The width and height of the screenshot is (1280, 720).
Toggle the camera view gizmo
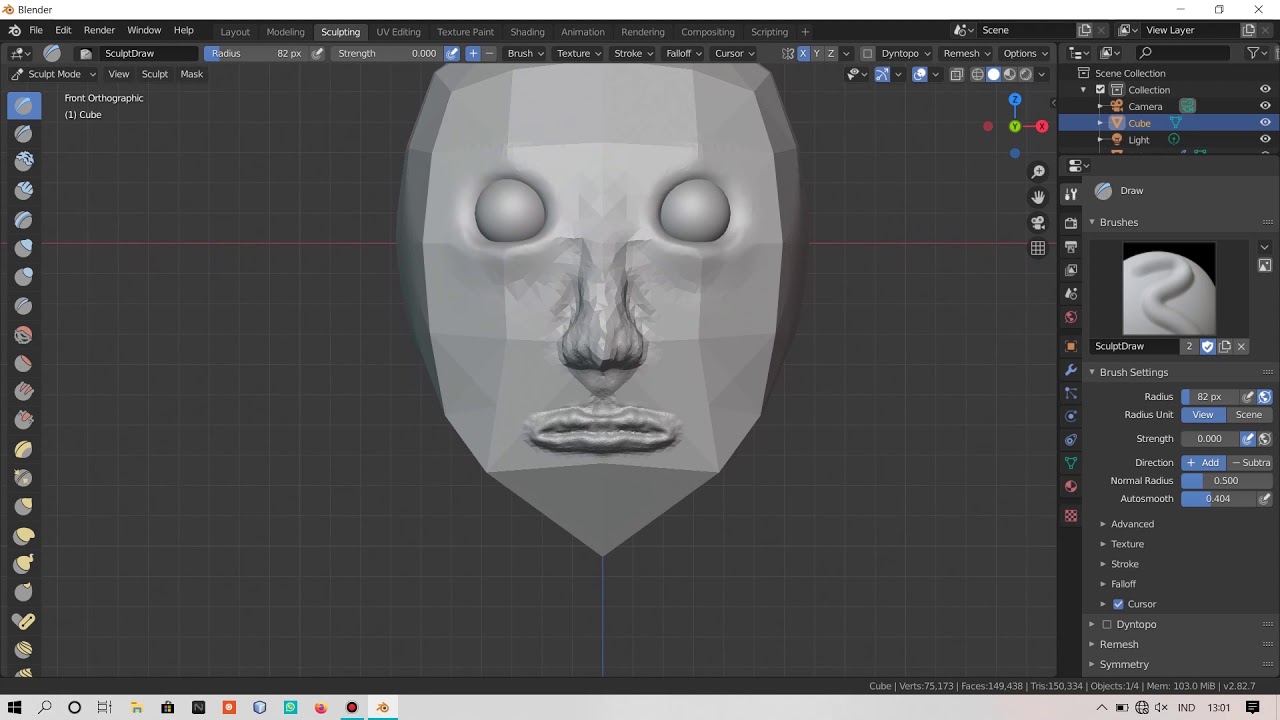point(1038,222)
